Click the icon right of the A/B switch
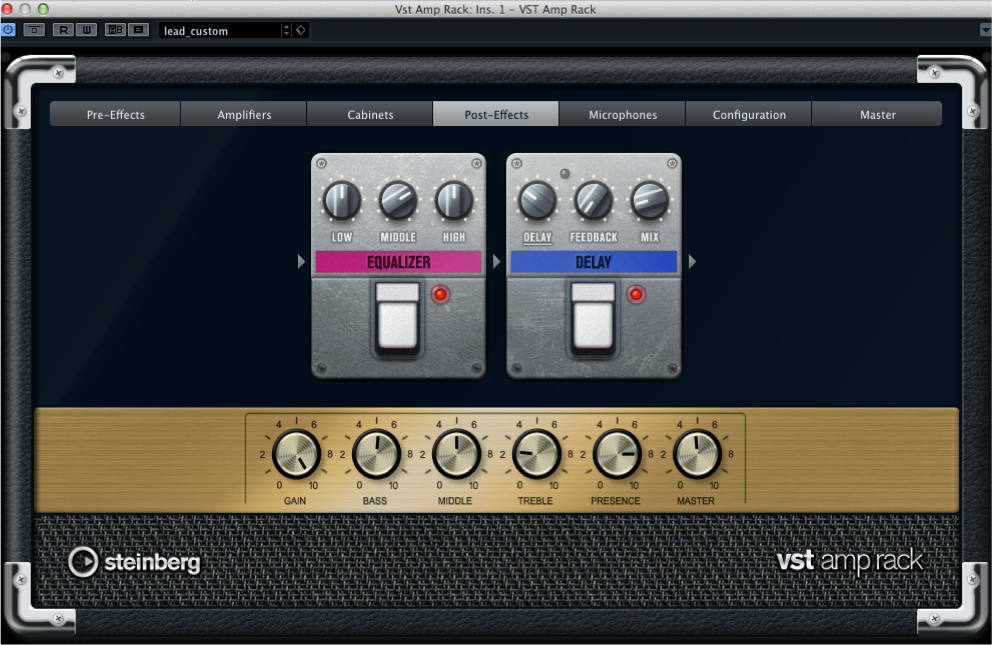This screenshot has width=992, height=645. click(x=137, y=29)
